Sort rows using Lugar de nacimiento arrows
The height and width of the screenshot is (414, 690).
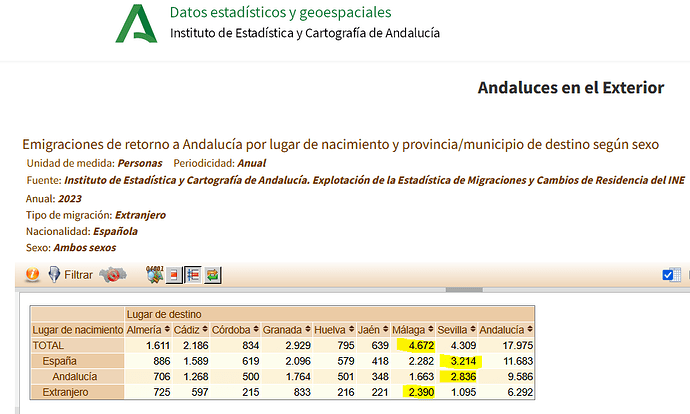119,330
